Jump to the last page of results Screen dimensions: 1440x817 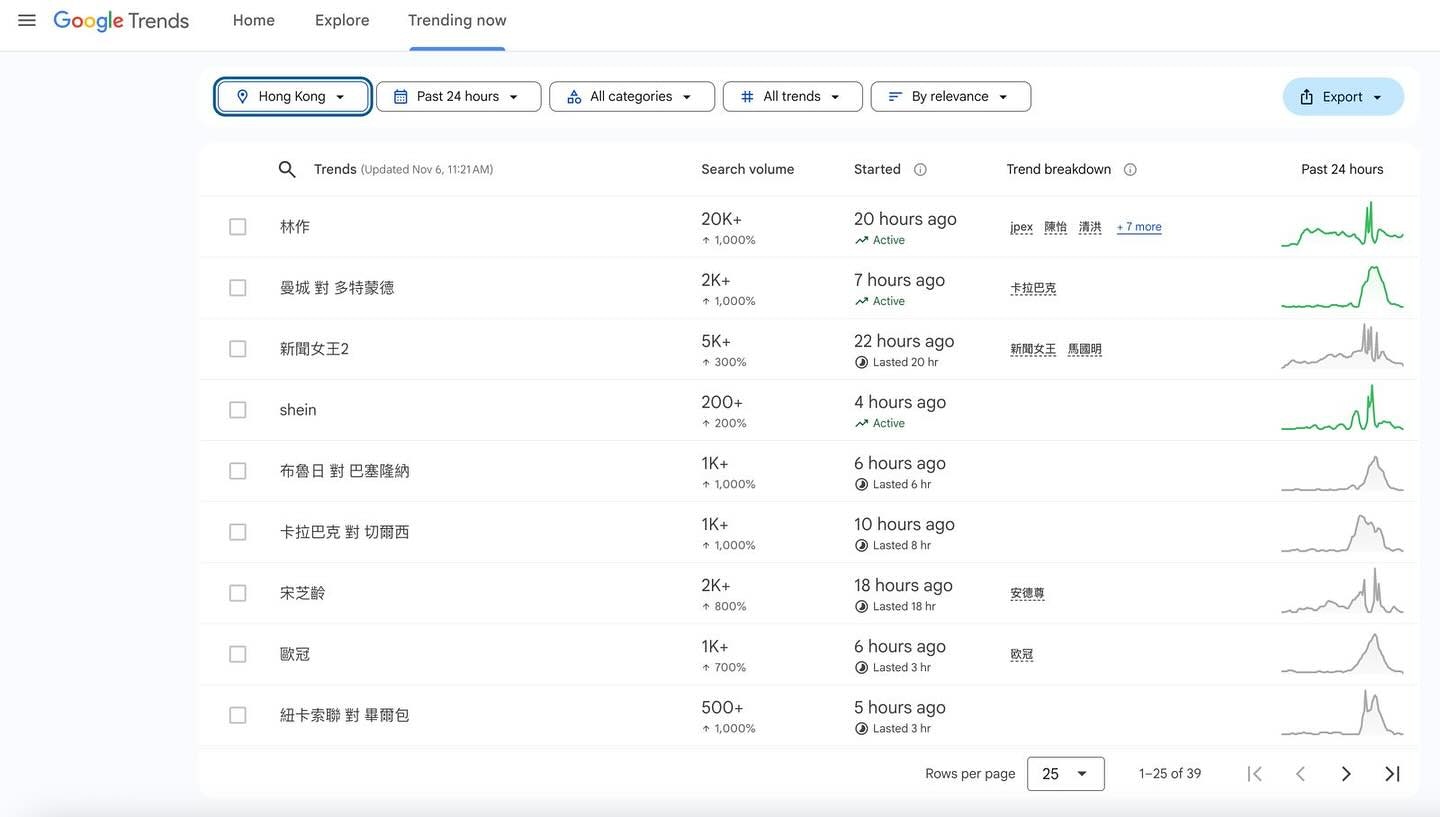point(1392,774)
